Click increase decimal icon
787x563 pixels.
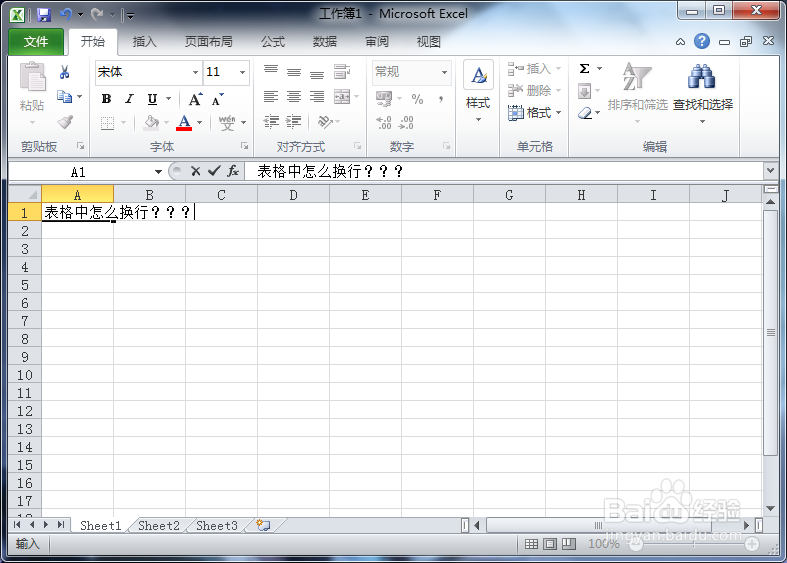(384, 122)
